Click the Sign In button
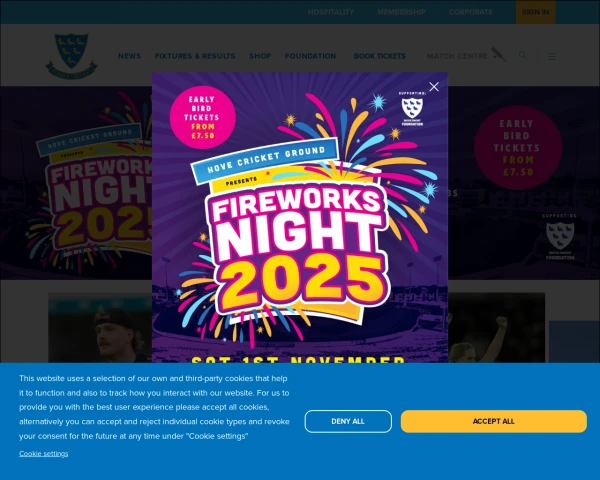Image resolution: width=600 pixels, height=480 pixels. 535,12
